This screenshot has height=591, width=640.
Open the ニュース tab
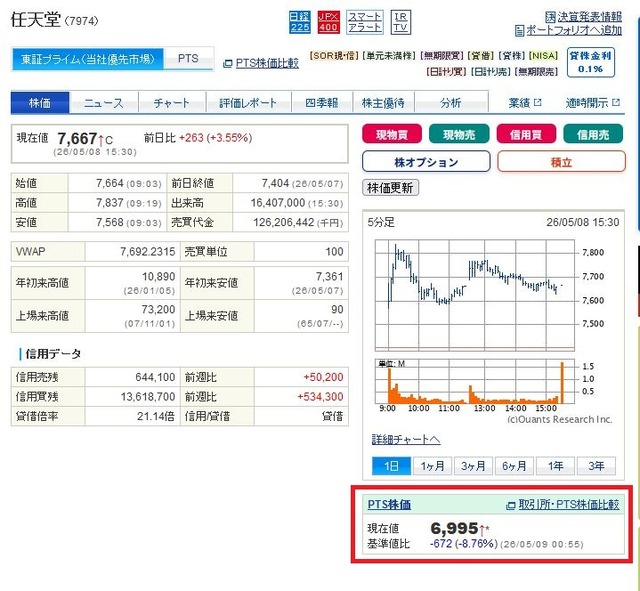coord(104,102)
